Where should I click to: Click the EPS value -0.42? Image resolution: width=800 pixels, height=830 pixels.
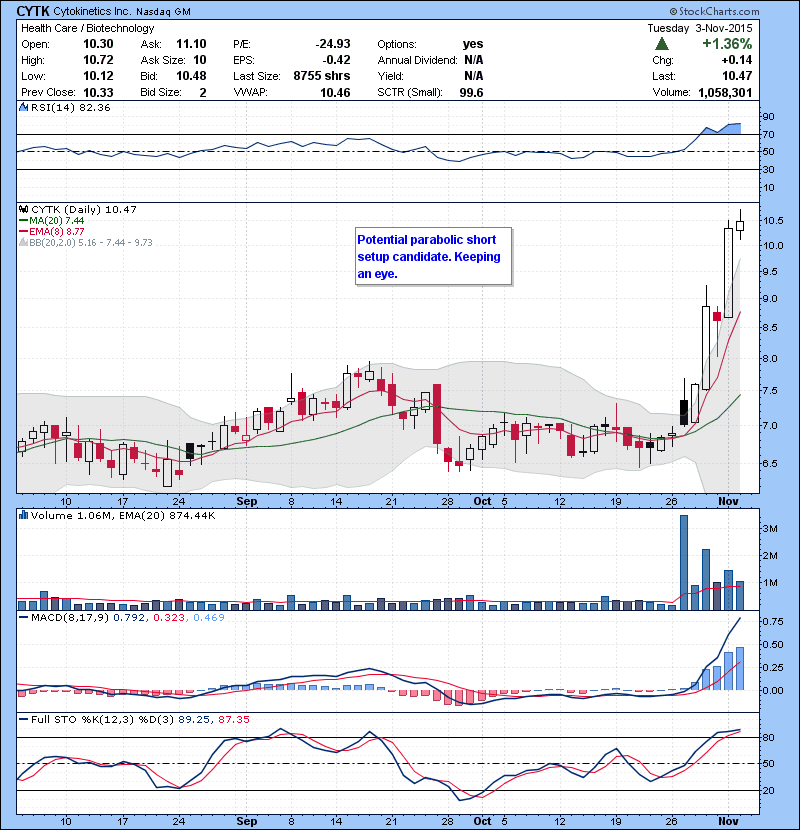pyautogui.click(x=337, y=60)
